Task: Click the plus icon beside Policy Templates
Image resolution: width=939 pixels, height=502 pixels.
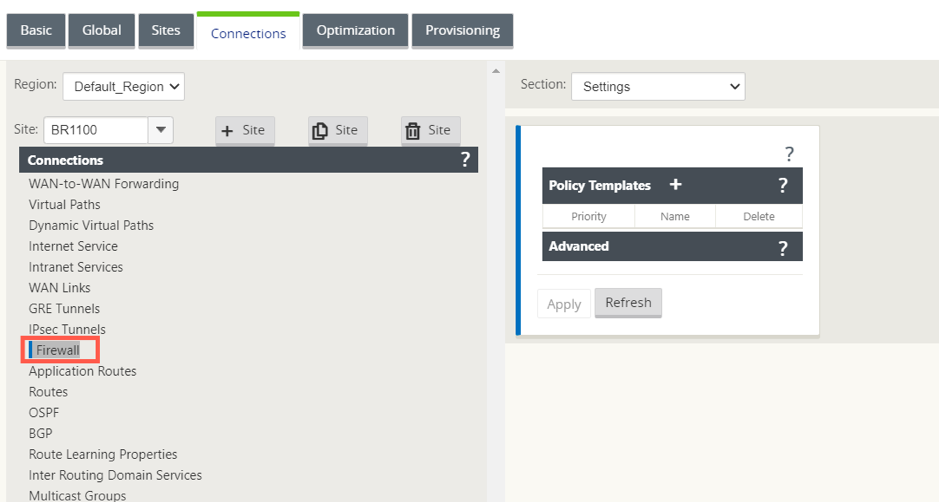Action: [676, 185]
